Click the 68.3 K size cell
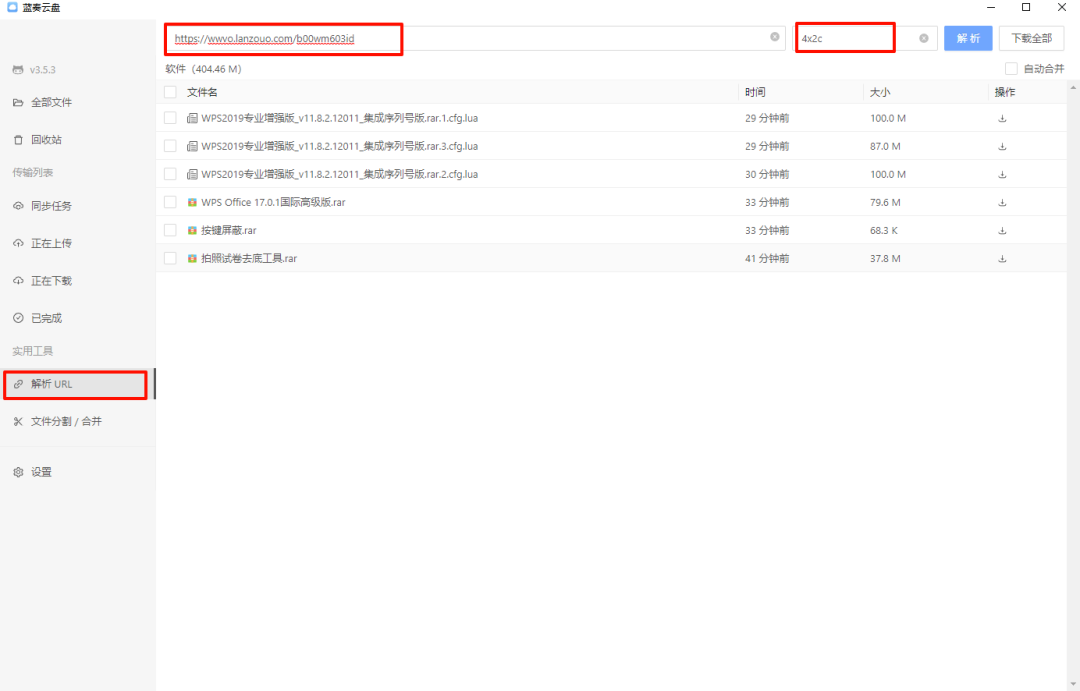 tap(884, 231)
